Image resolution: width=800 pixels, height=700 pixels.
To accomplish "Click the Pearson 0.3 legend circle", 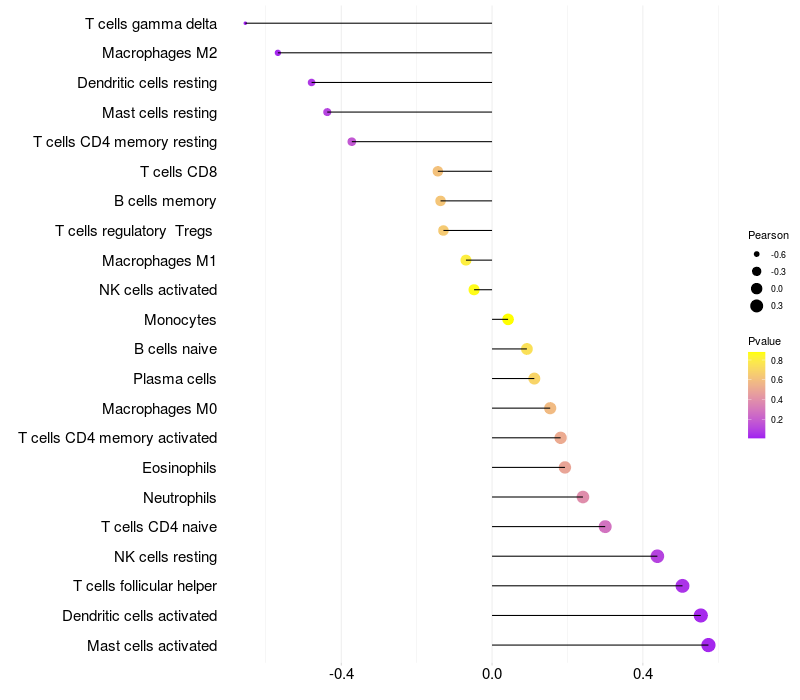I will pyautogui.click(x=757, y=306).
